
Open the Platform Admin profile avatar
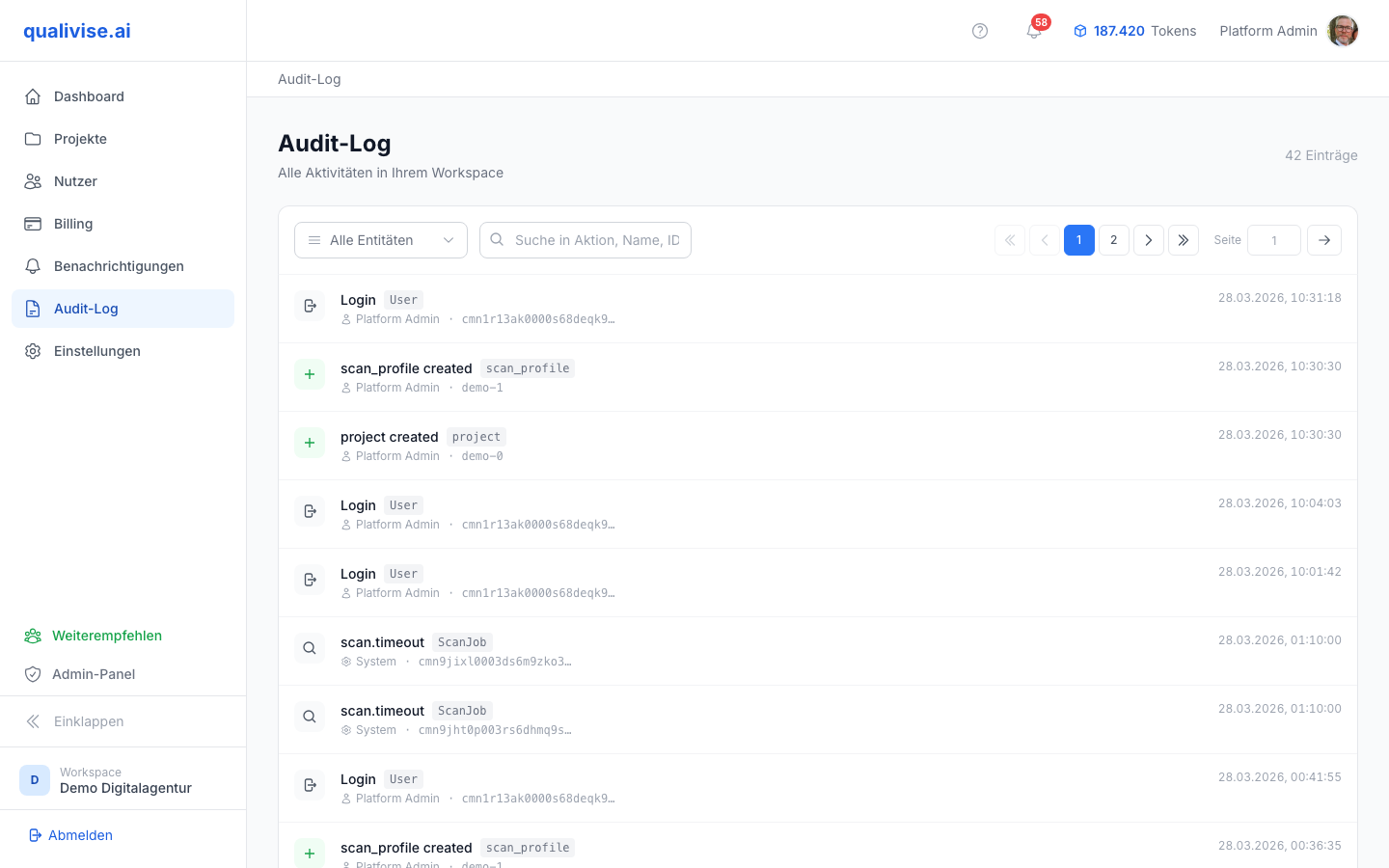coord(1343,31)
